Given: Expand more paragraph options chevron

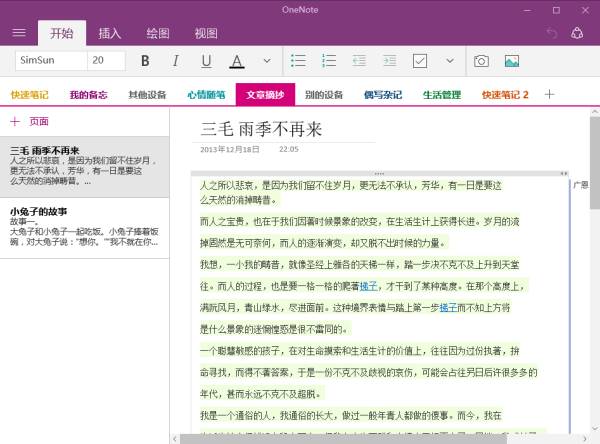Looking at the screenshot, I should click(x=450, y=60).
